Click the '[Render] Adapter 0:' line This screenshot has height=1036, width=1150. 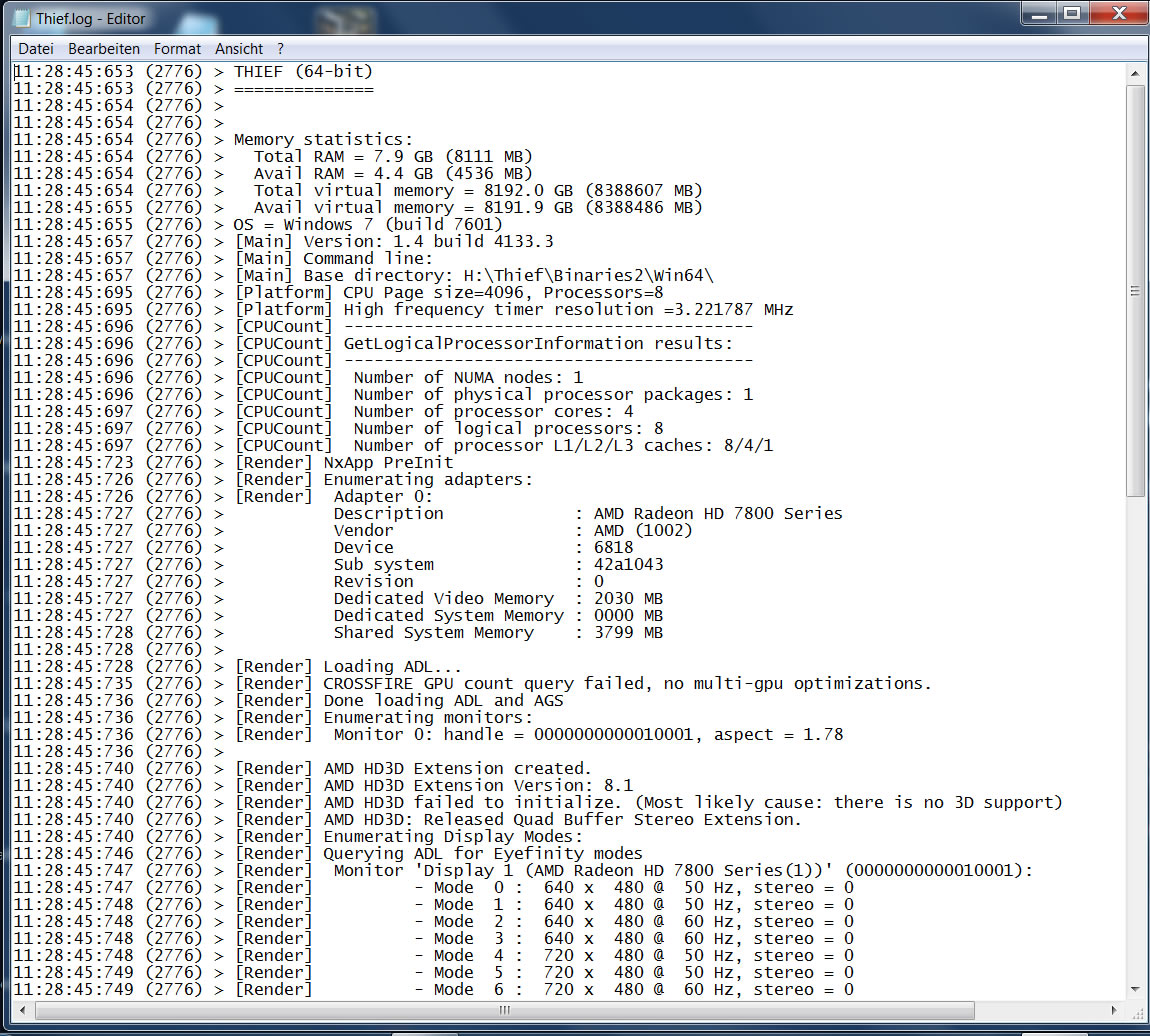click(x=334, y=496)
